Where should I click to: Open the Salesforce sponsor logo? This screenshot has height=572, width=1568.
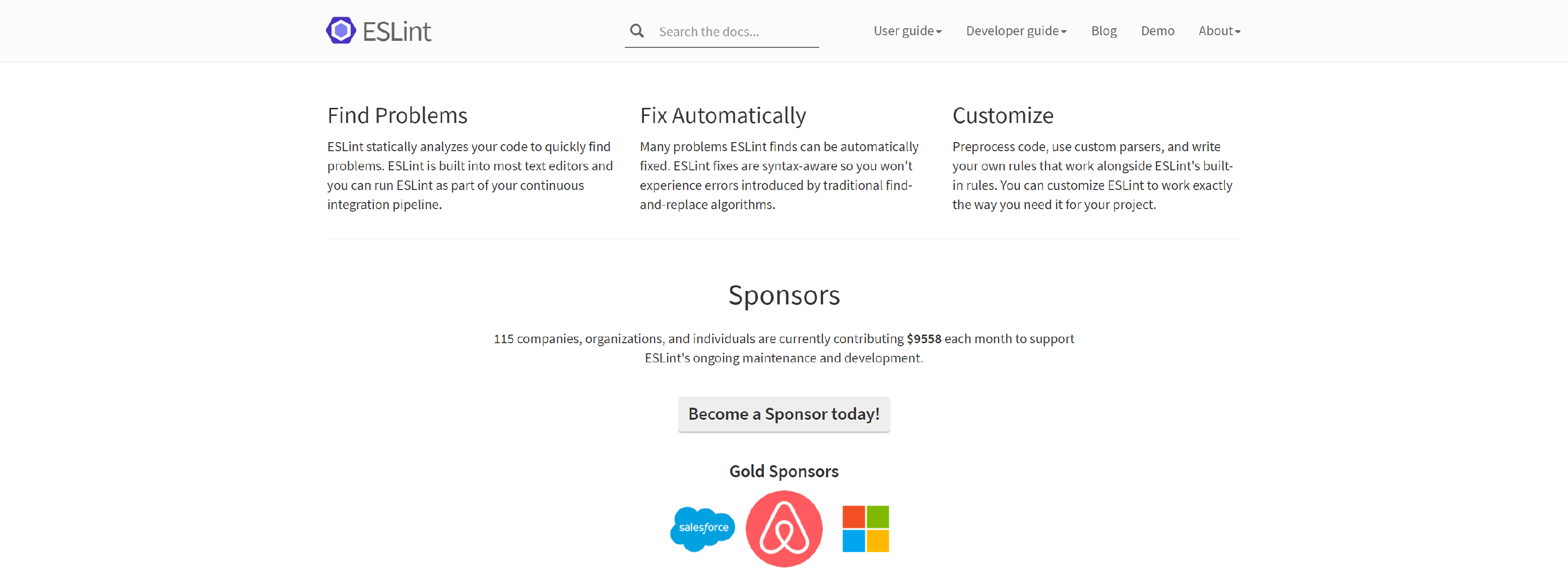tap(702, 529)
